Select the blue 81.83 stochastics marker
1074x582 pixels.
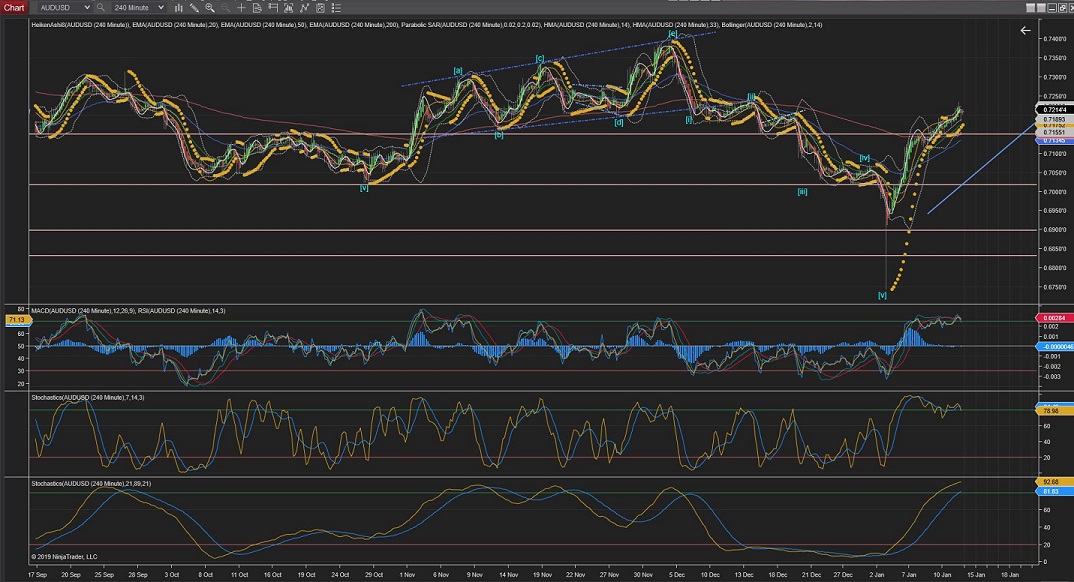click(x=1054, y=491)
